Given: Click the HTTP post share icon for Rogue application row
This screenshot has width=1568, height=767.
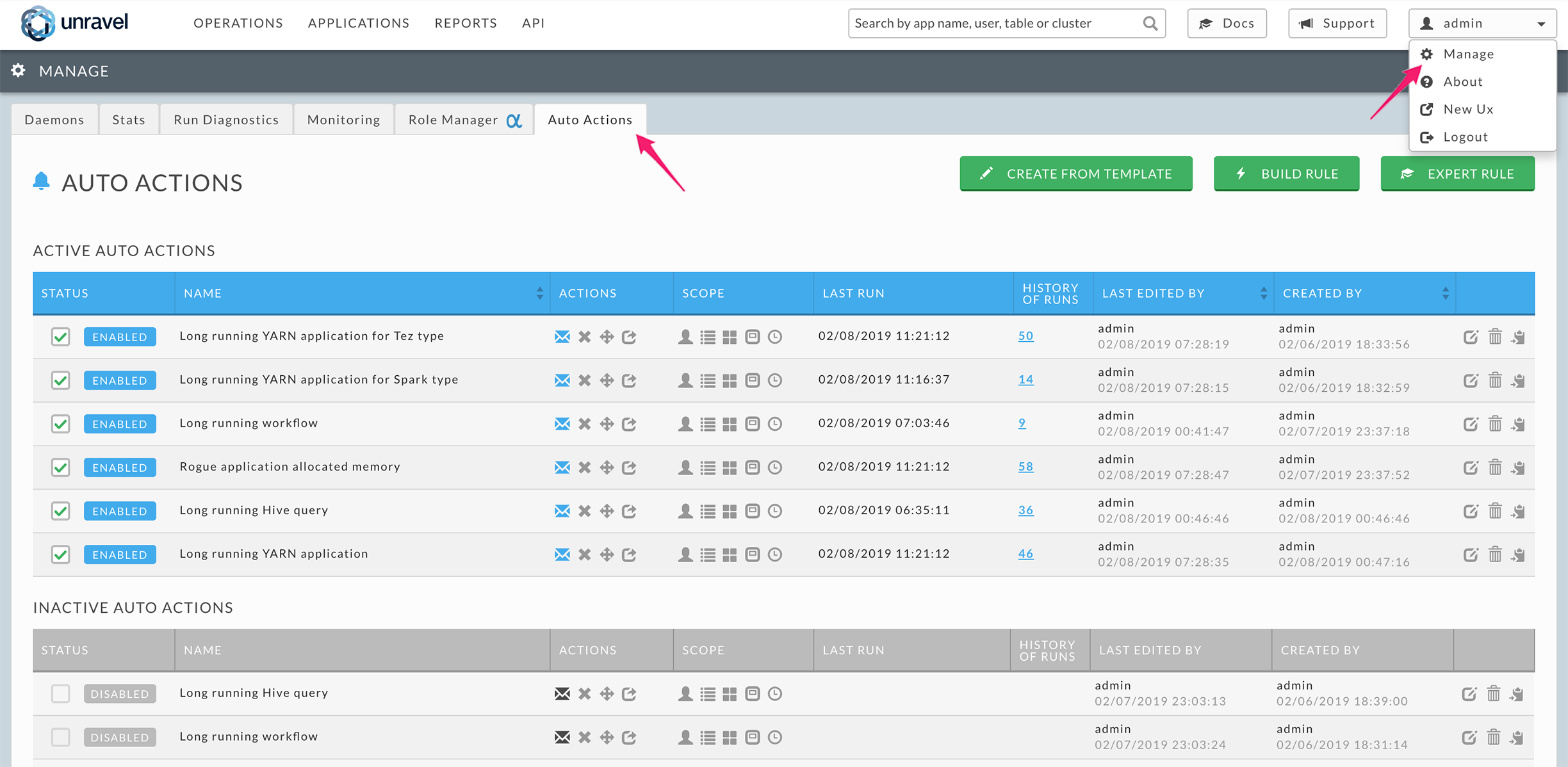Looking at the screenshot, I should coord(629,467).
